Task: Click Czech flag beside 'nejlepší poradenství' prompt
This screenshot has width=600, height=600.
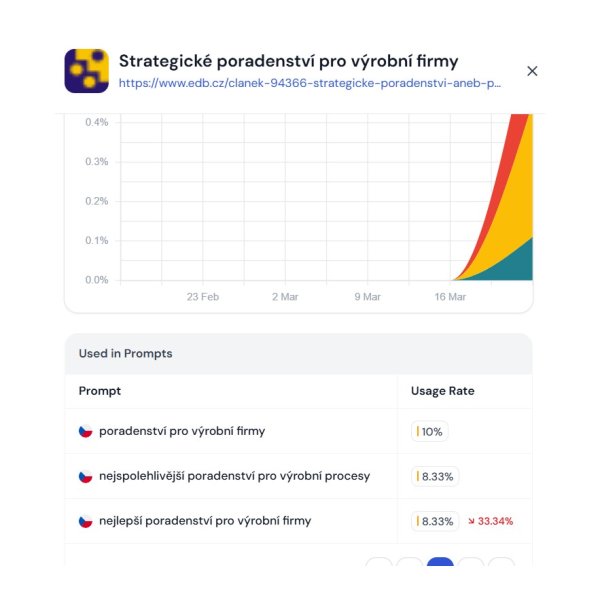Action: tap(86, 521)
